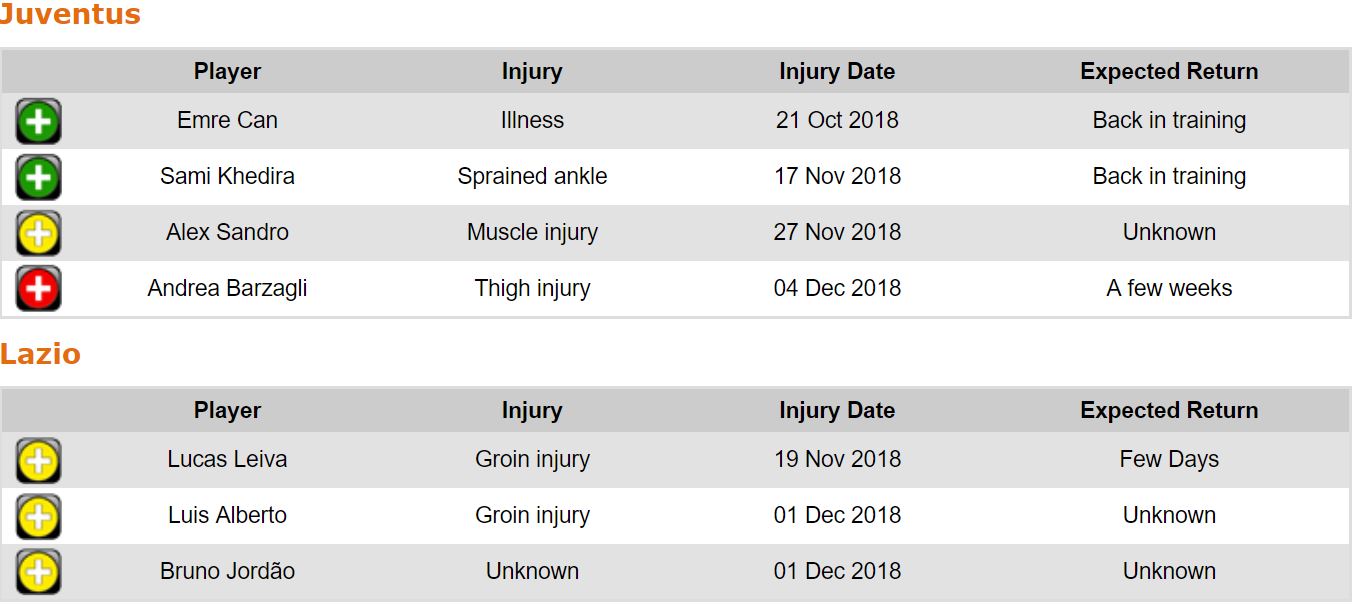
Task: Click the 04 Dec 2018 date cell
Action: (x=836, y=289)
